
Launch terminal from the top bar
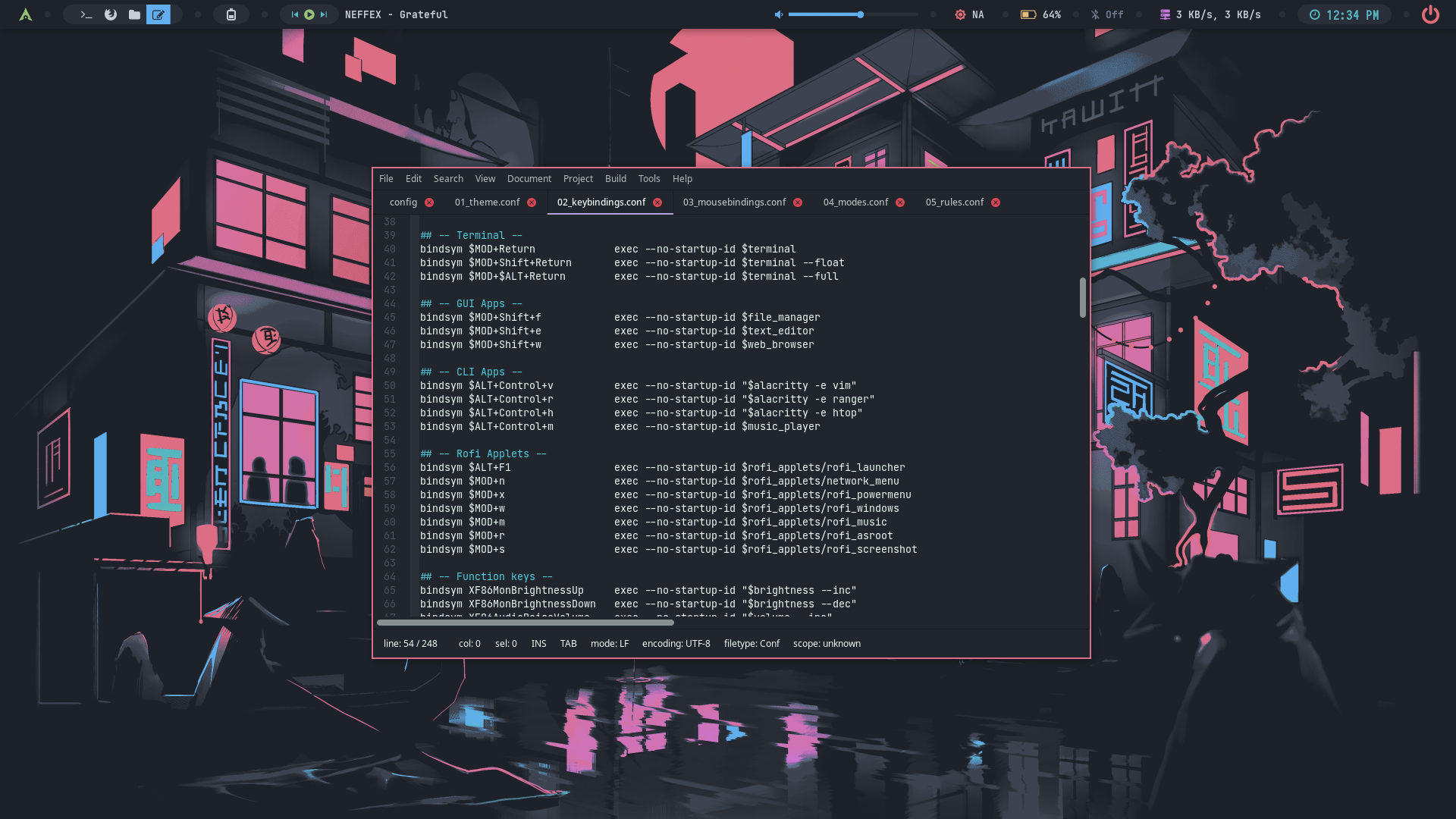(86, 14)
